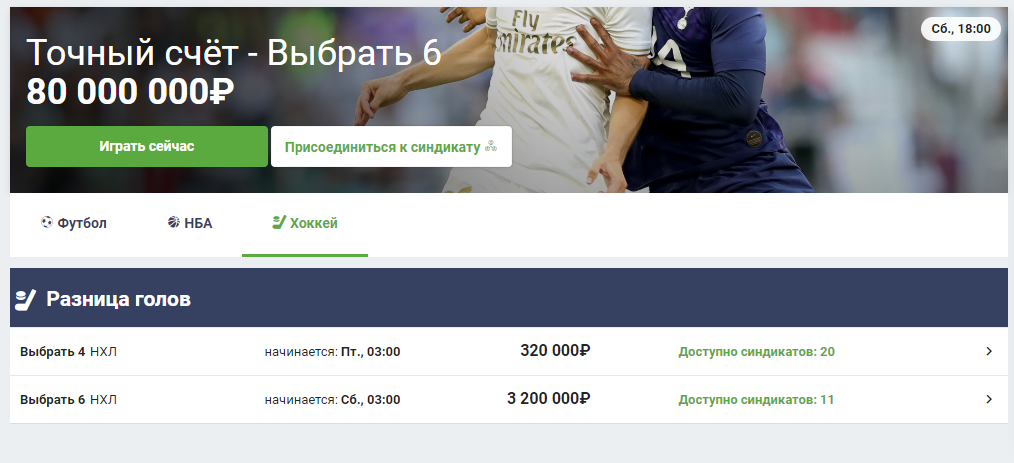Click the Разница голов section header text
Viewport: 1014px width, 463px height.
(118, 299)
